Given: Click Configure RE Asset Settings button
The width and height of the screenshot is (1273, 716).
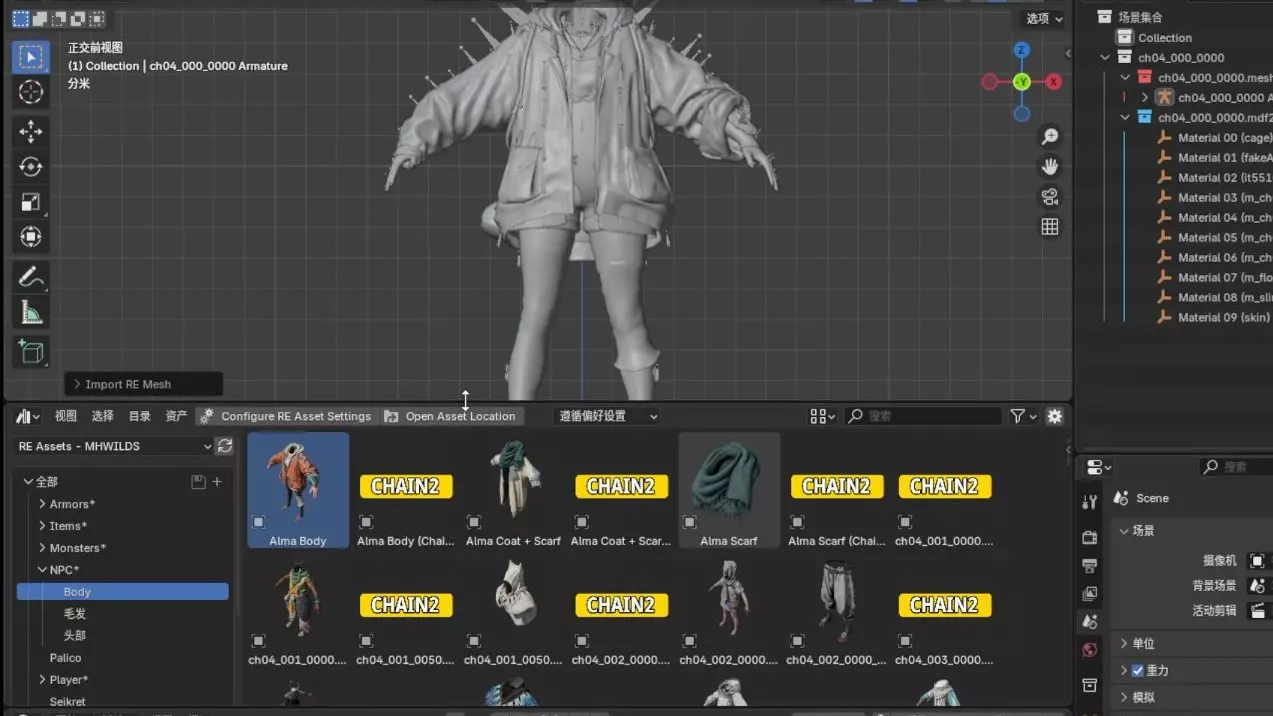Looking at the screenshot, I should (x=286, y=416).
